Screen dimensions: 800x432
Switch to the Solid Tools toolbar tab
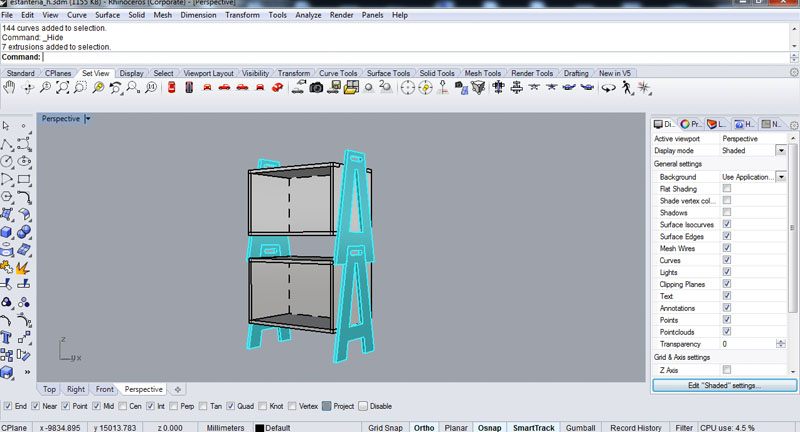[x=437, y=73]
